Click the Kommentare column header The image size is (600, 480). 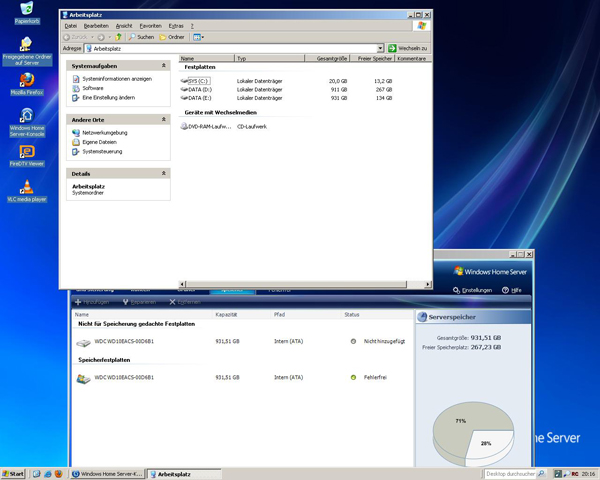tap(412, 58)
